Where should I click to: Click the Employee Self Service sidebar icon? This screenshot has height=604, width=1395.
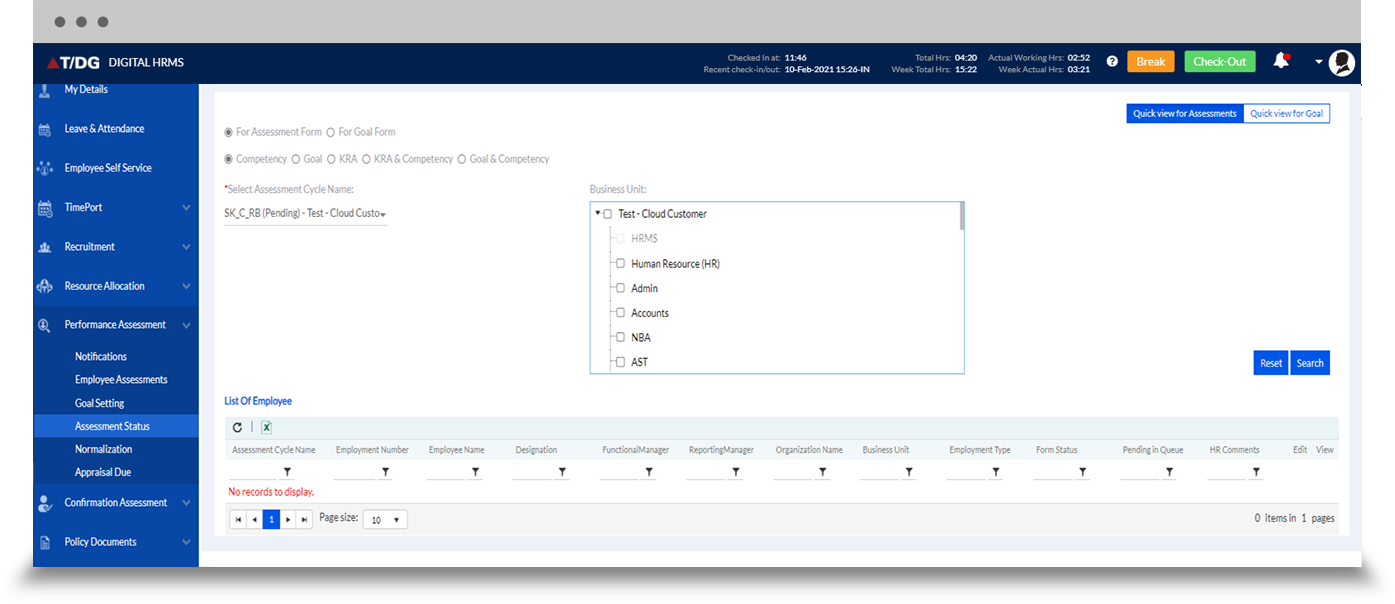coord(44,168)
